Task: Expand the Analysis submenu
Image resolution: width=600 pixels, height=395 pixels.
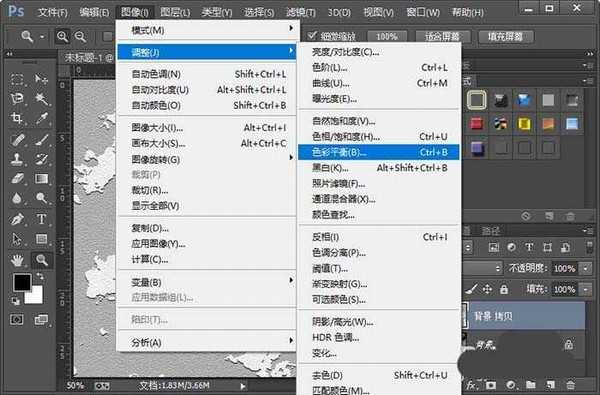Action: 207,342
